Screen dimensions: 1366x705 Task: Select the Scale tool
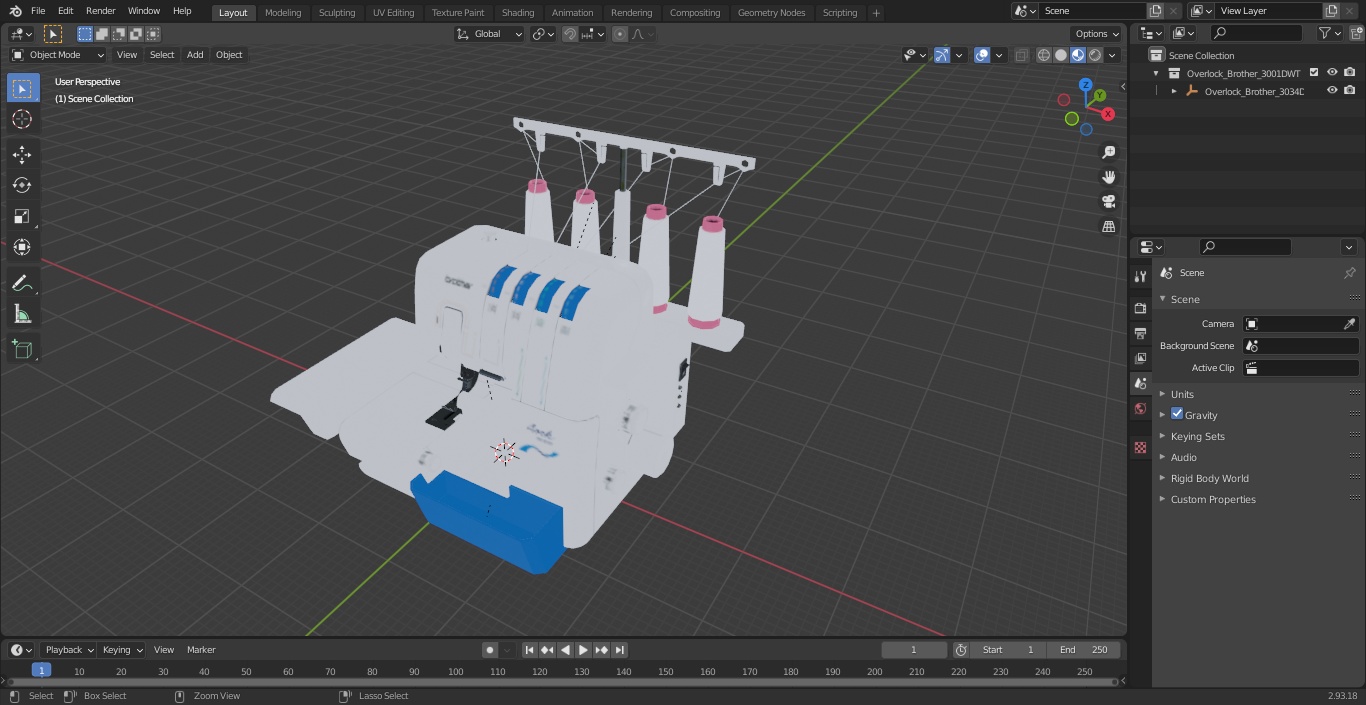point(23,216)
